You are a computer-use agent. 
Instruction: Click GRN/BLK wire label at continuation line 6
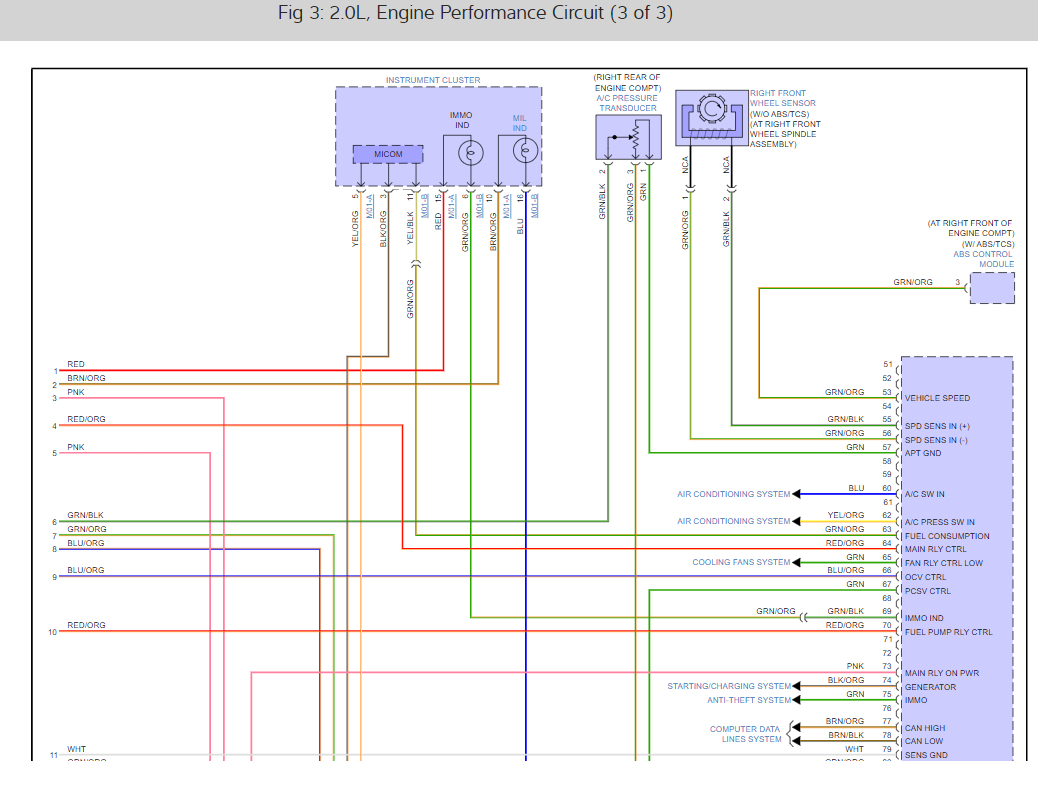[x=85, y=515]
